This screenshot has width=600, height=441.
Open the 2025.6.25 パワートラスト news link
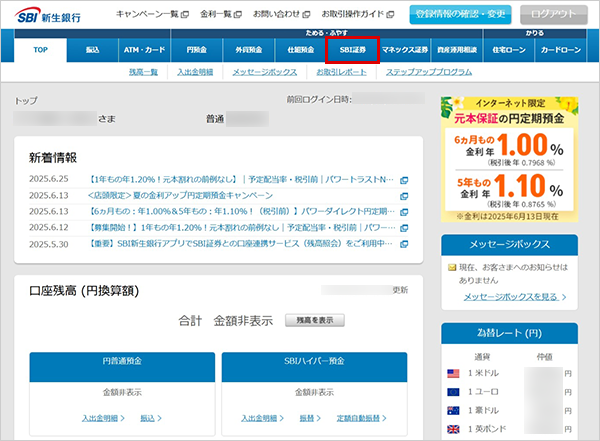coord(241,180)
